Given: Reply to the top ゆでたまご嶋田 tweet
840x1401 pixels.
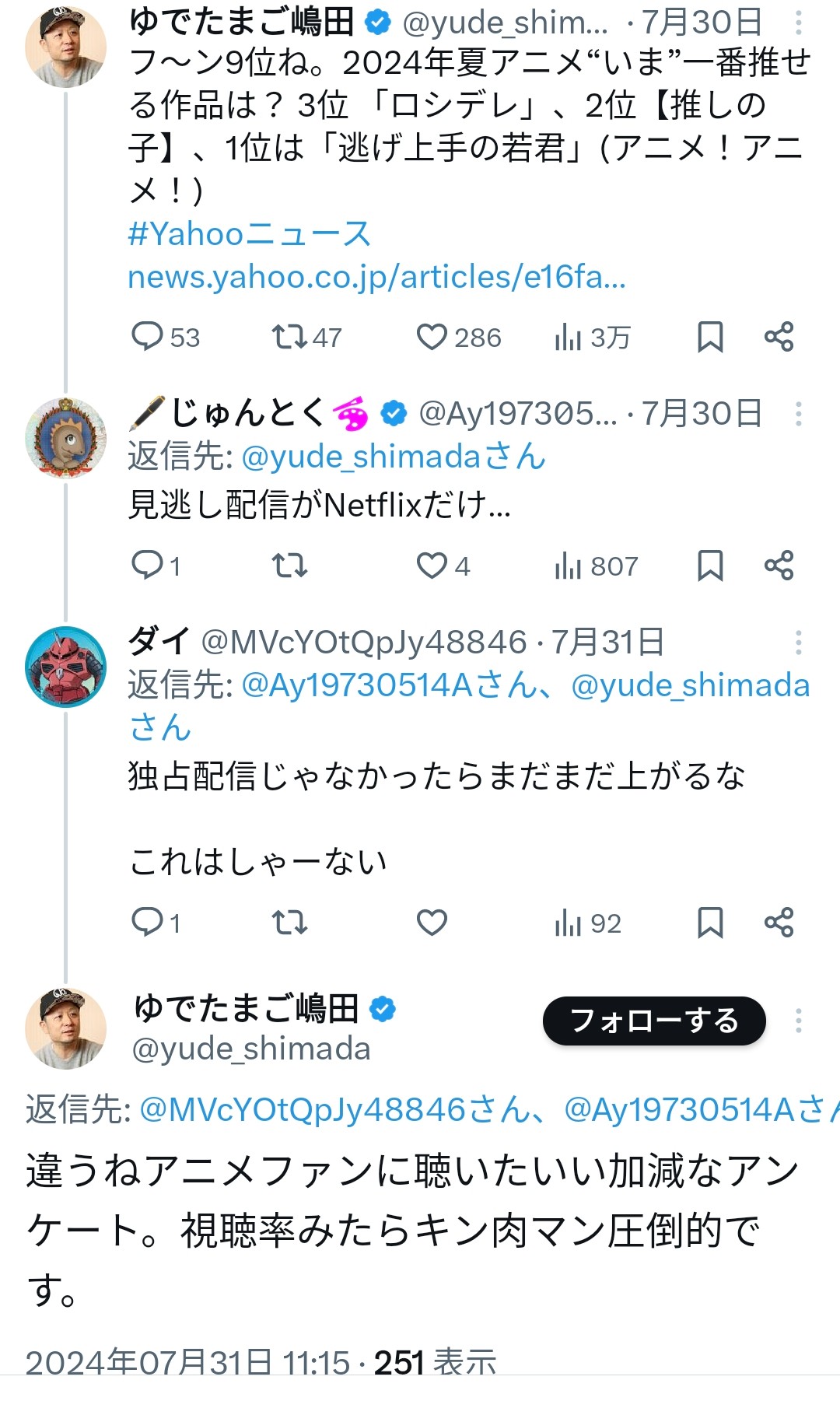Looking at the screenshot, I should 147,337.
